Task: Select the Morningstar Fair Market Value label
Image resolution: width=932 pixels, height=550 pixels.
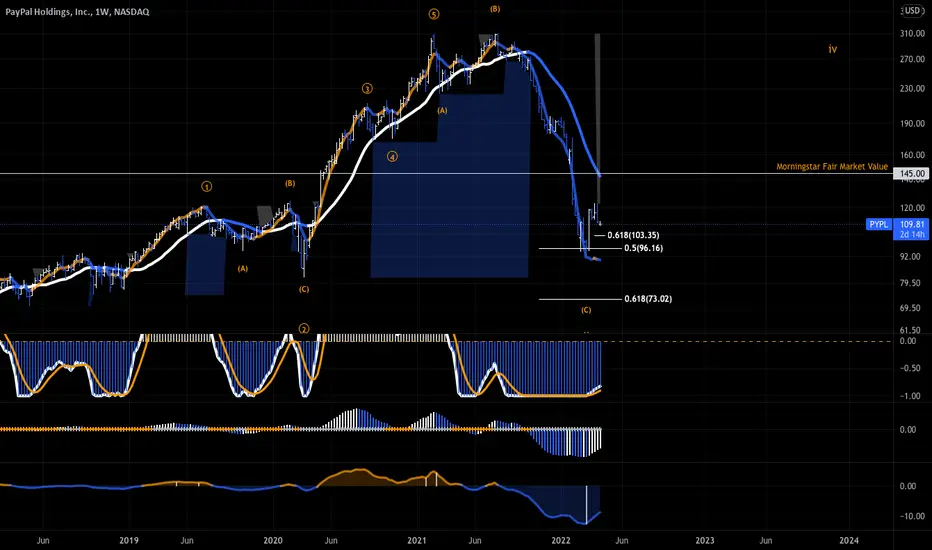Action: click(832, 166)
